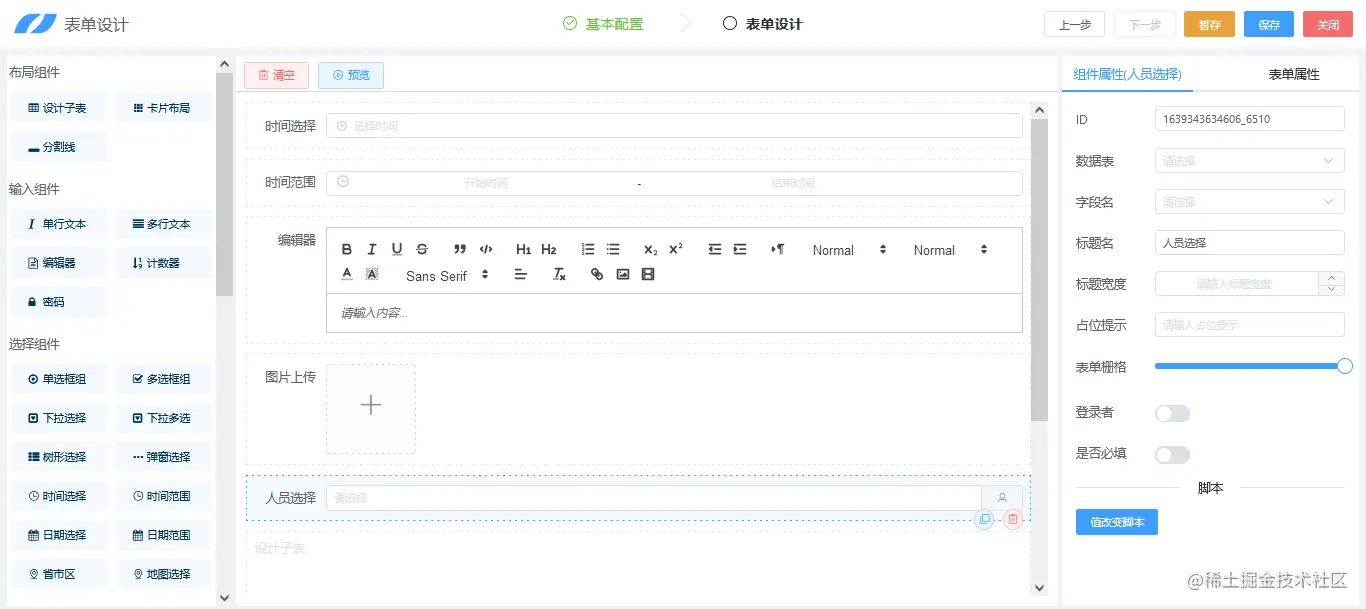1366x609 pixels.
Task: Toggle underline formatting in the editor
Action: point(397,250)
